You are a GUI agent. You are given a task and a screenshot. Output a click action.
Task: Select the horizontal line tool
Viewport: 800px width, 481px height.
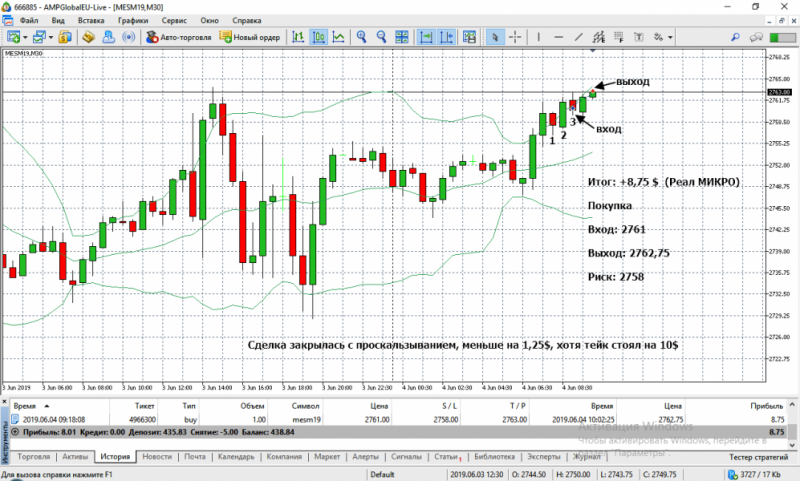click(x=559, y=37)
